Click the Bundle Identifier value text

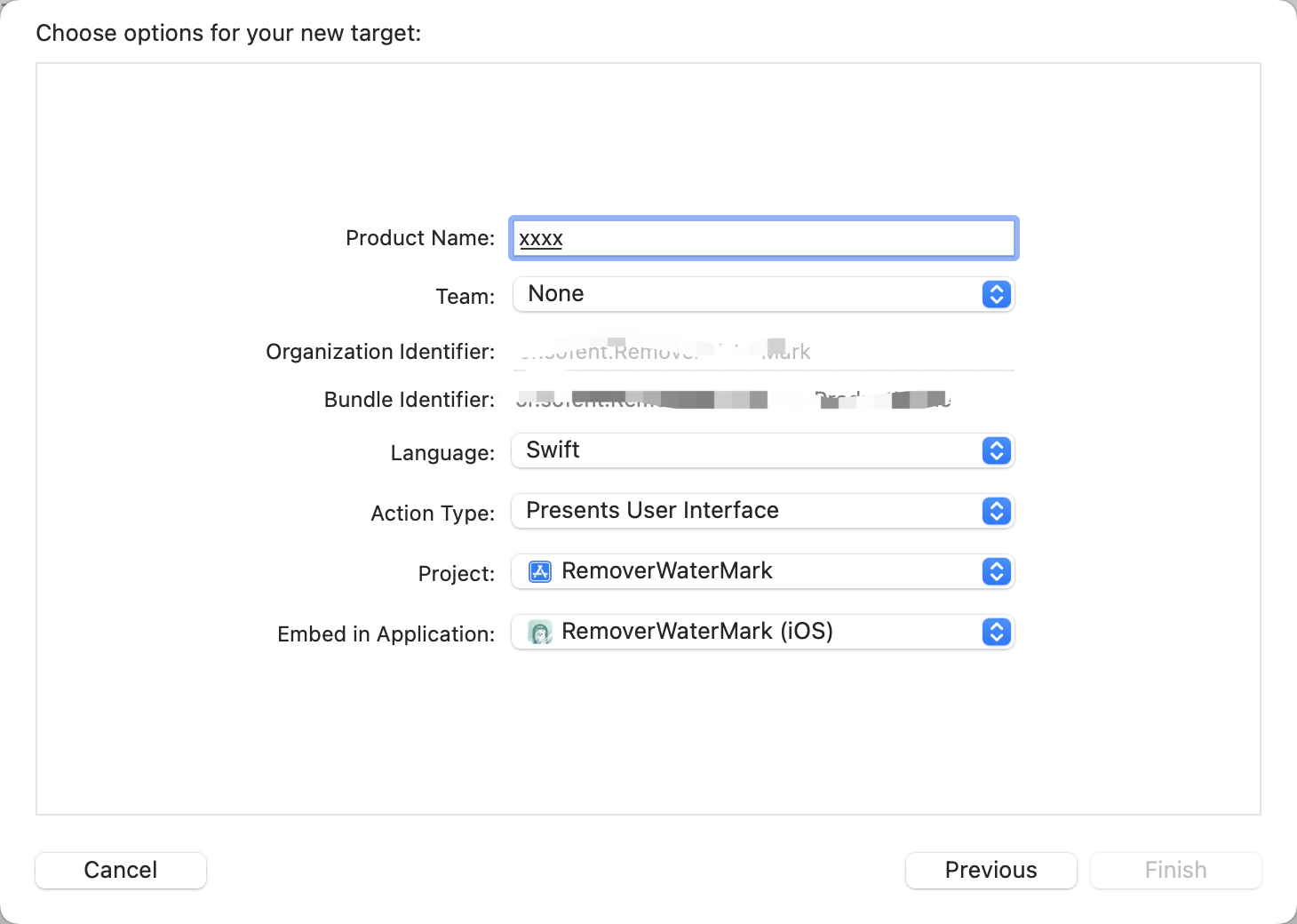point(733,400)
